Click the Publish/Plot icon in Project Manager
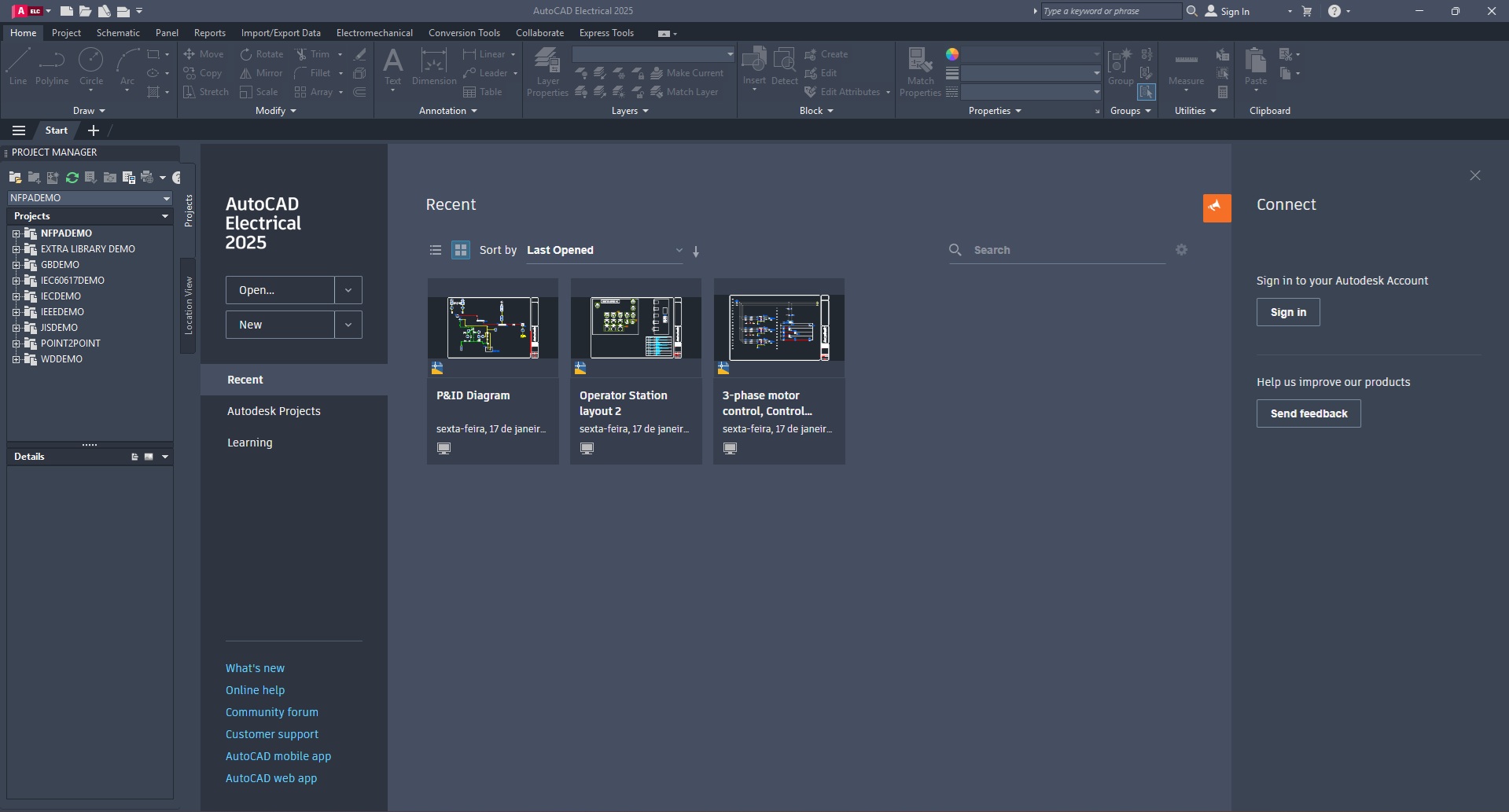The height and width of the screenshot is (812, 1509). (147, 178)
